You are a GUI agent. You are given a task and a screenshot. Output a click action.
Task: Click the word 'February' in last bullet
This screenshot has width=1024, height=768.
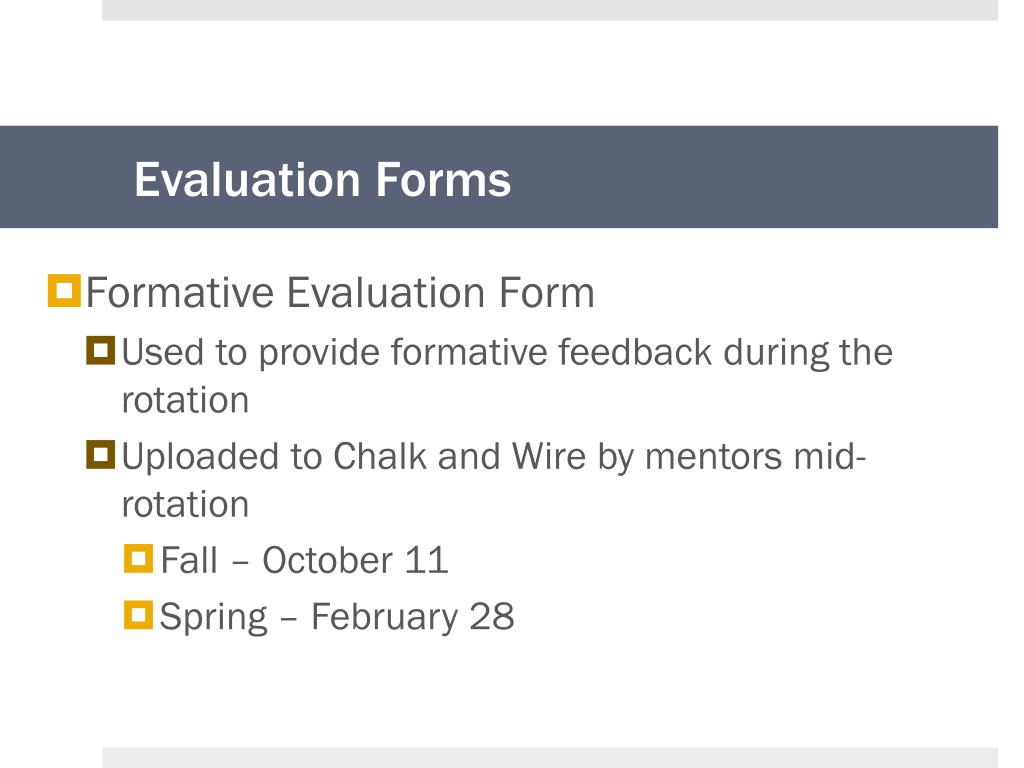[x=385, y=618]
